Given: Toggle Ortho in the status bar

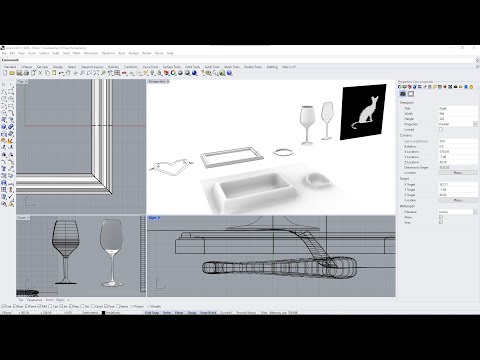Looking at the screenshot, I should tap(167, 313).
